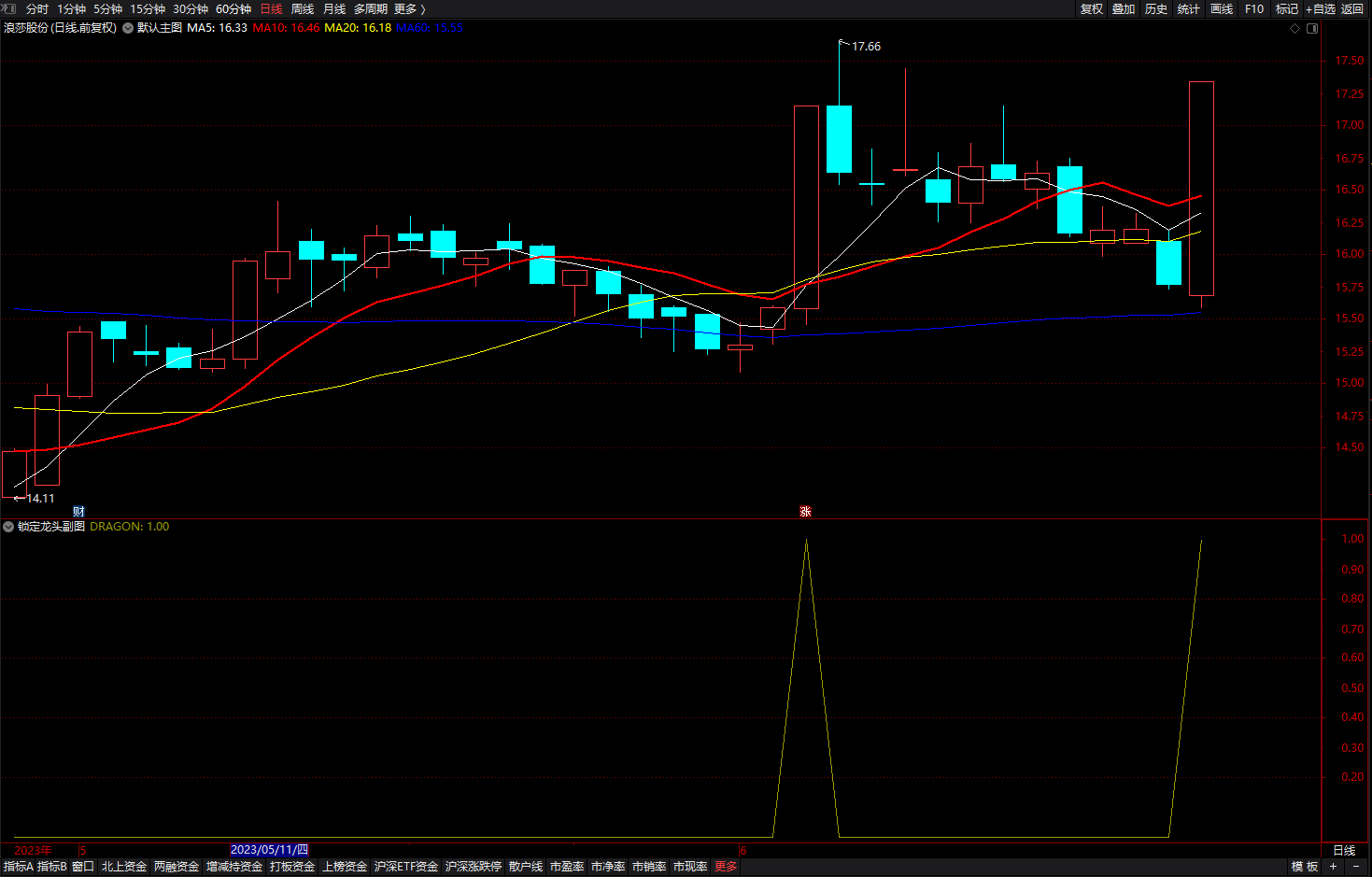Switch to 月线 monthly chart

(x=334, y=8)
